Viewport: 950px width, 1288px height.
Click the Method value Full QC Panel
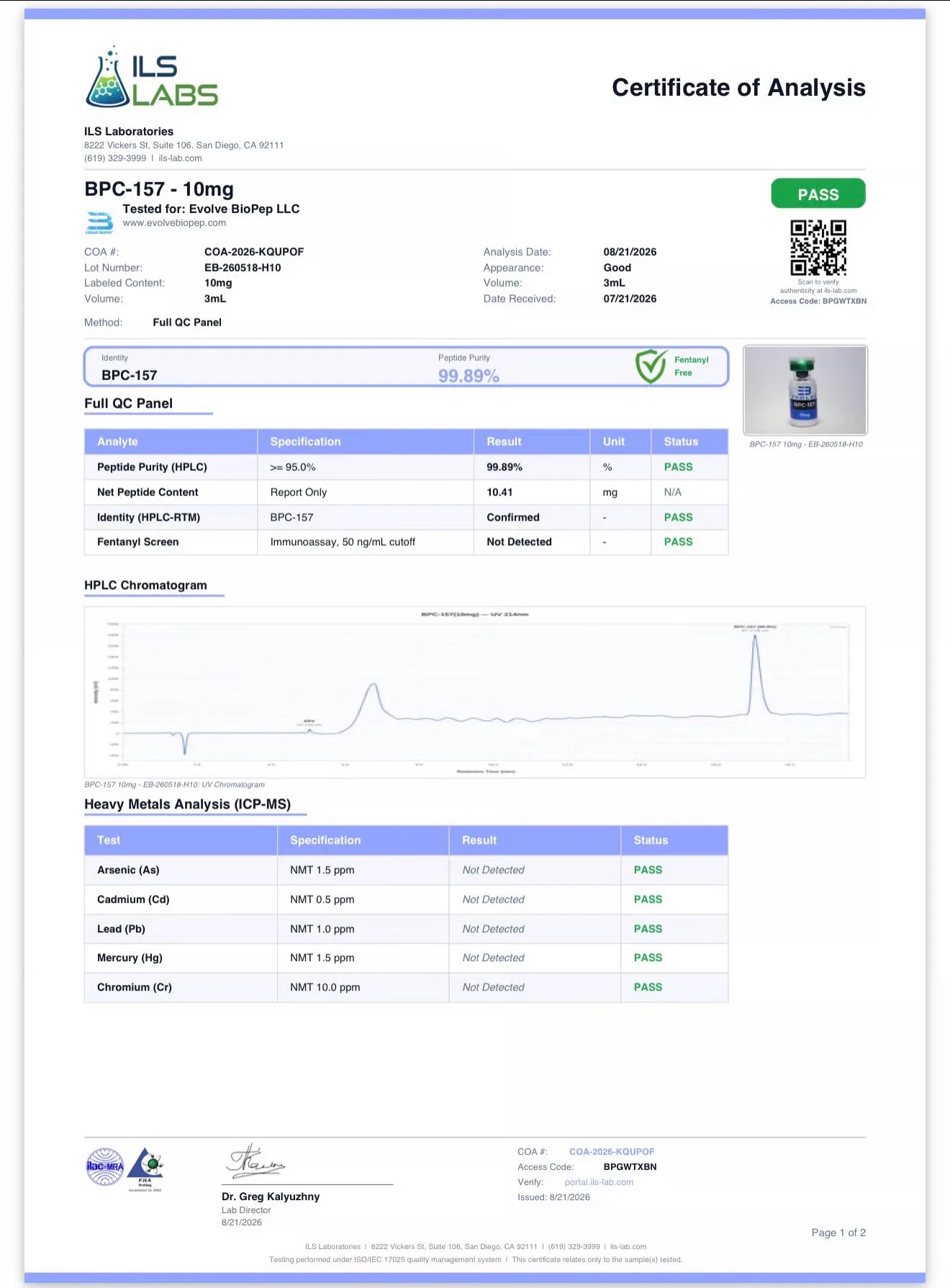coord(187,323)
